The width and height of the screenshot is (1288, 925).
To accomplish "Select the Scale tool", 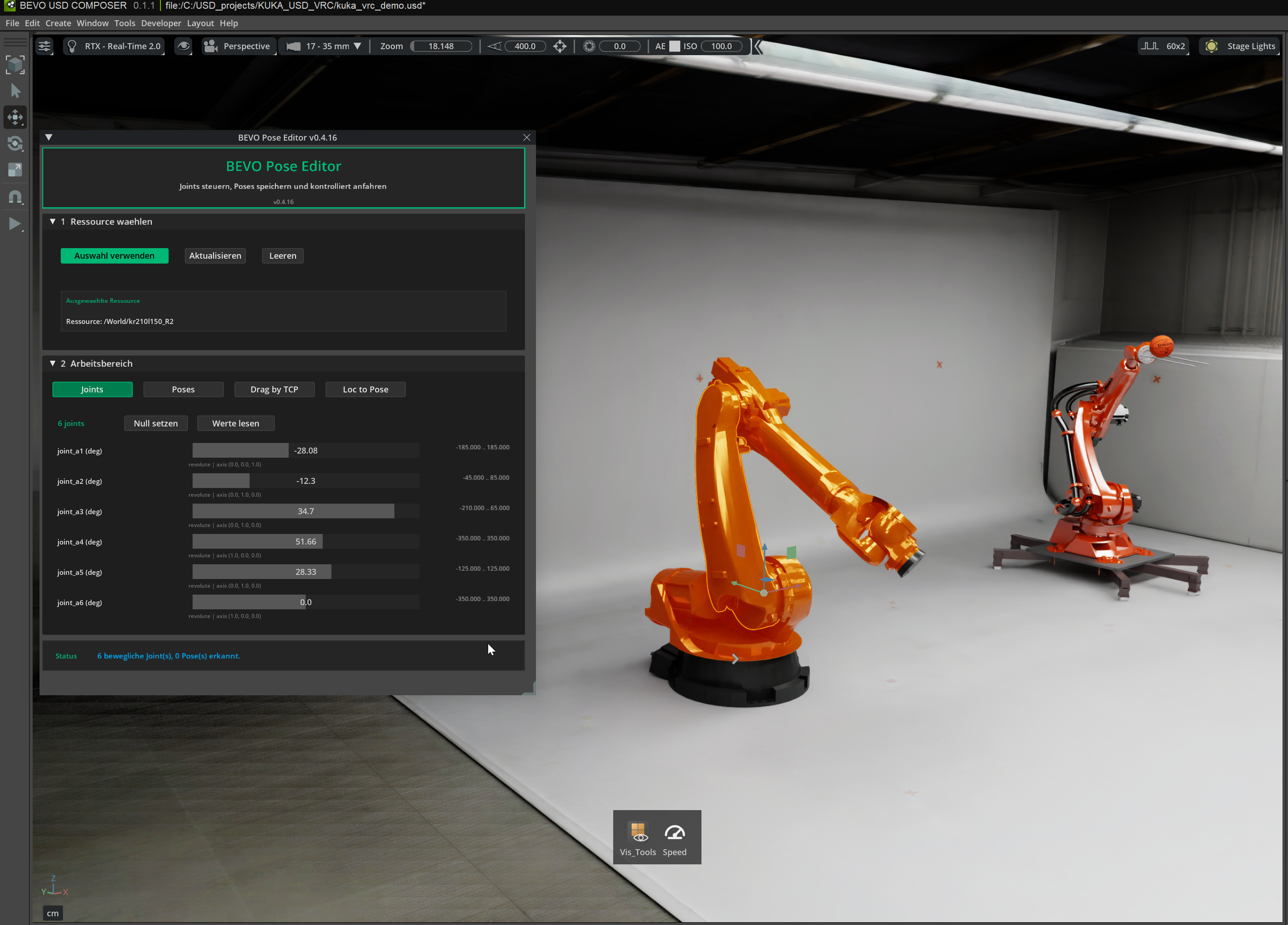I will tap(15, 170).
